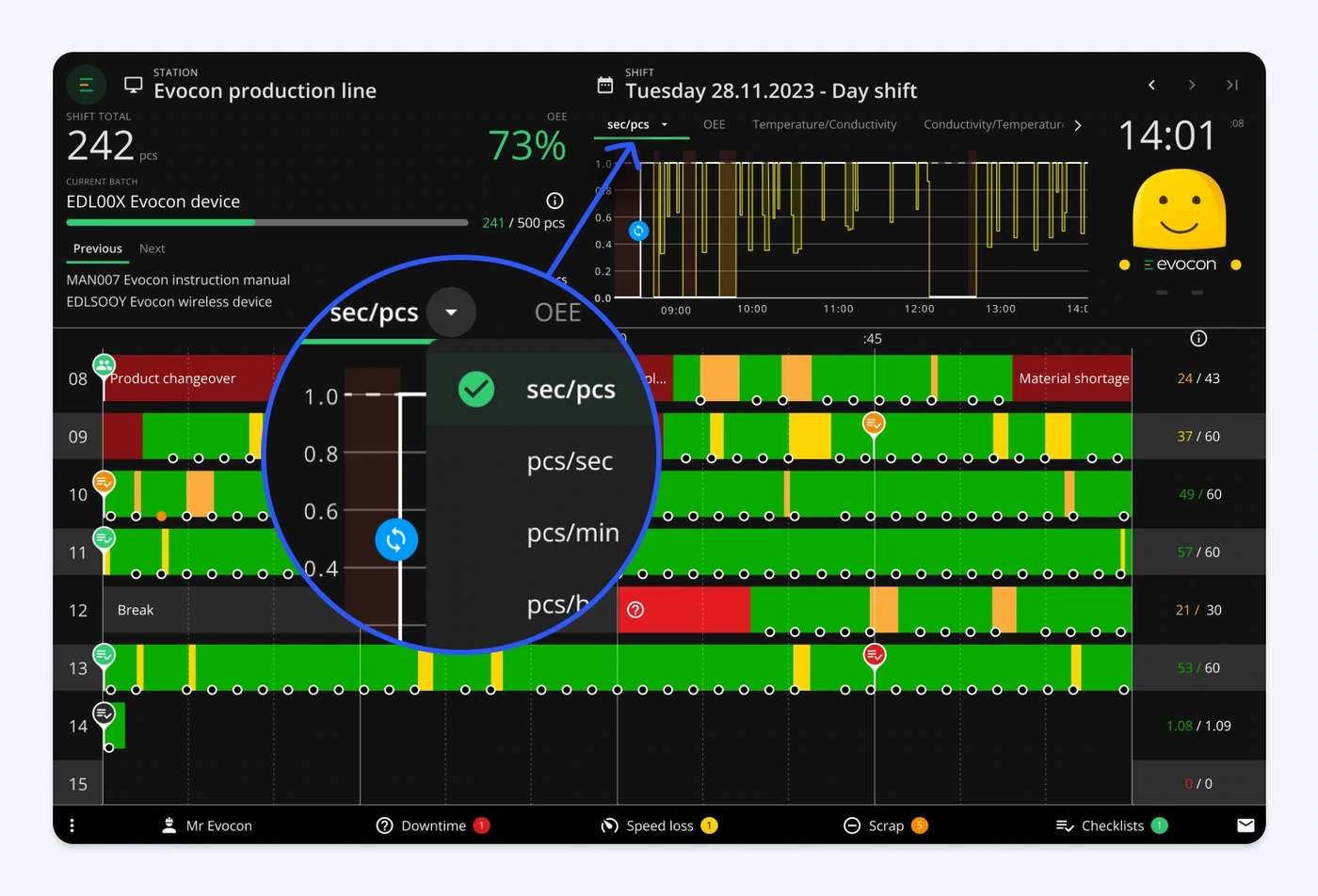
Task: Select the Previous batch tab
Action: click(98, 248)
